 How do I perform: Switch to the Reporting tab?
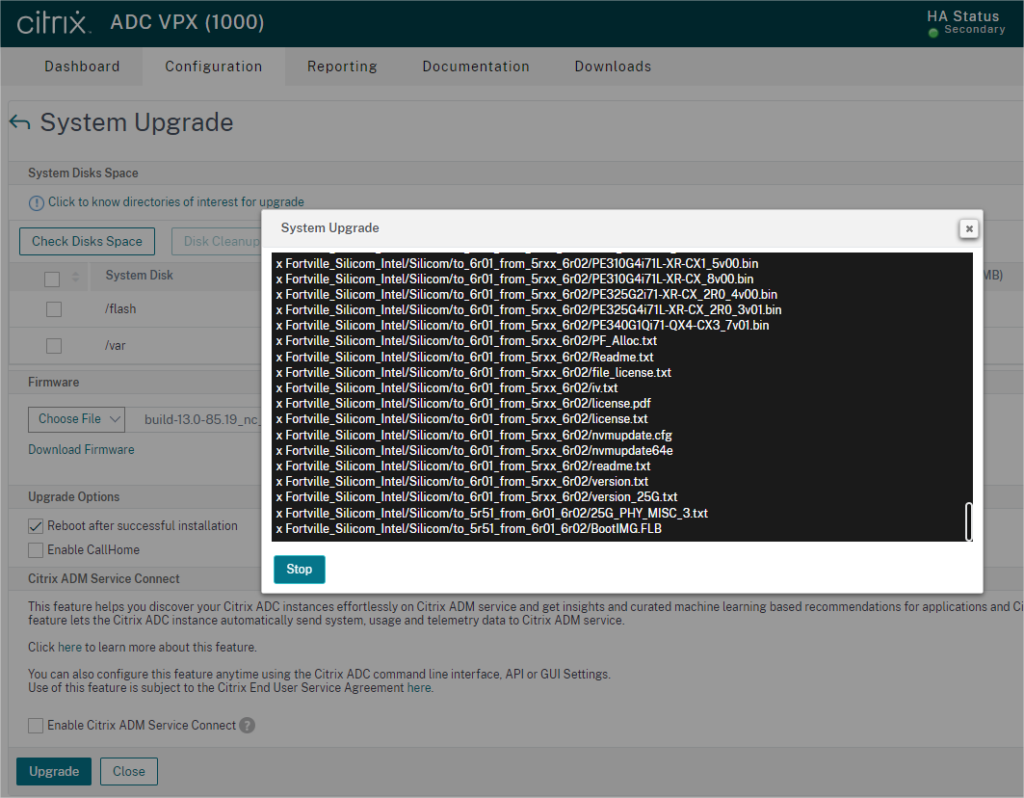click(342, 66)
